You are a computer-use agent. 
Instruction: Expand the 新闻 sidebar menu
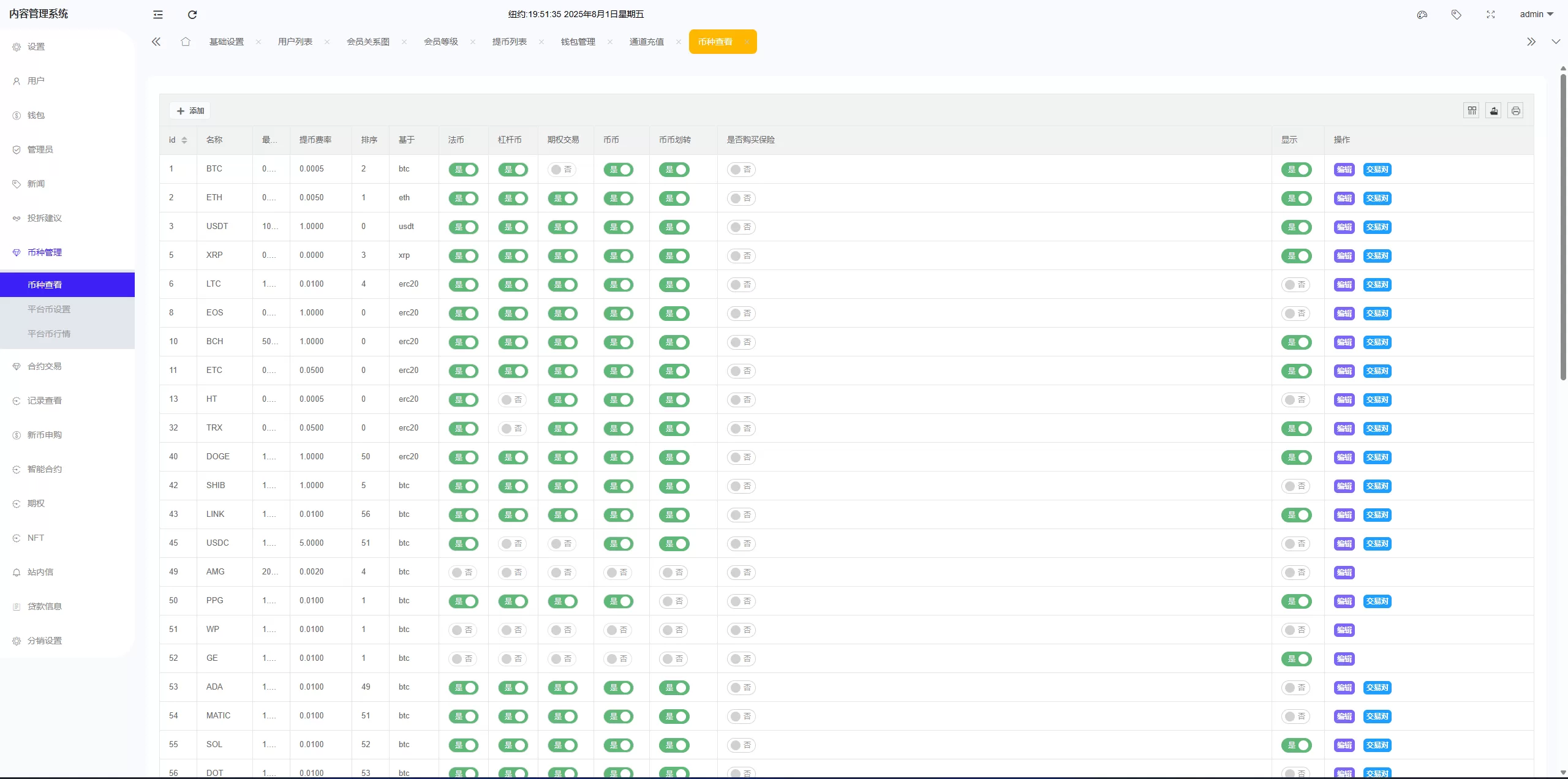point(67,184)
